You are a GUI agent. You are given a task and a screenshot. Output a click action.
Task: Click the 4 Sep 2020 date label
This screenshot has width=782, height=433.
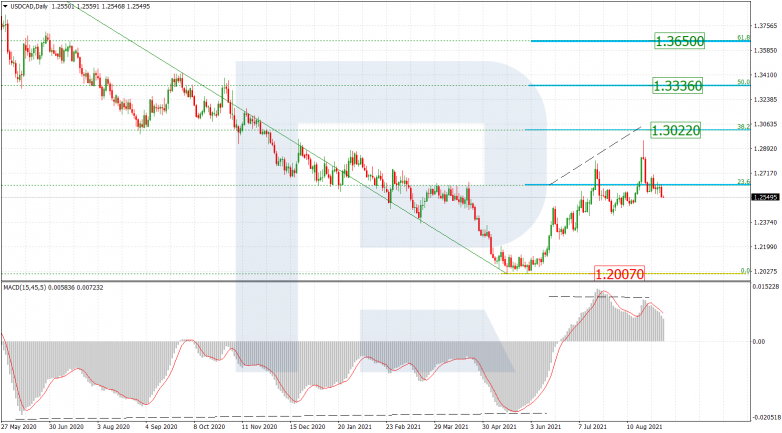(x=161, y=427)
